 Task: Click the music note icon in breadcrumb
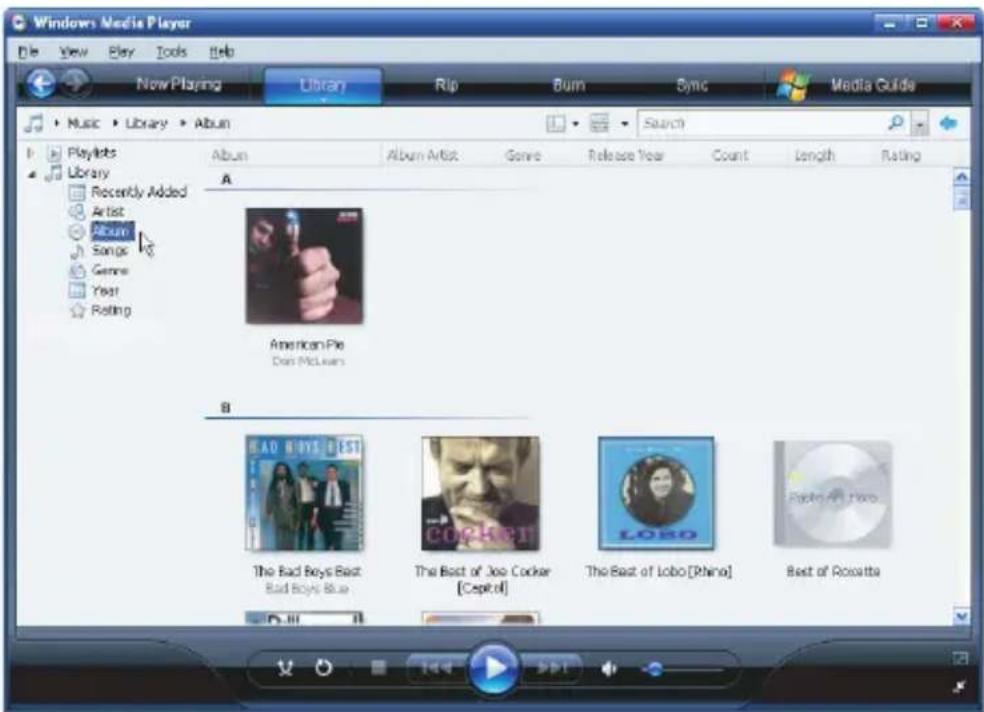[34, 123]
